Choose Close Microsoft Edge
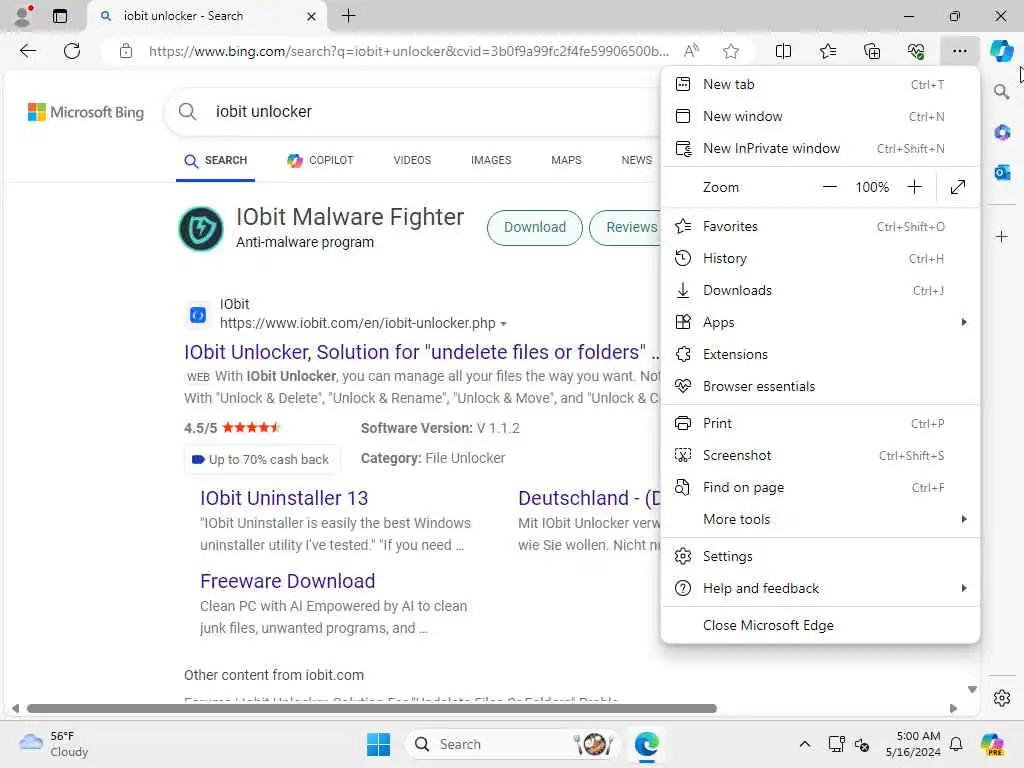 pyautogui.click(x=820, y=626)
